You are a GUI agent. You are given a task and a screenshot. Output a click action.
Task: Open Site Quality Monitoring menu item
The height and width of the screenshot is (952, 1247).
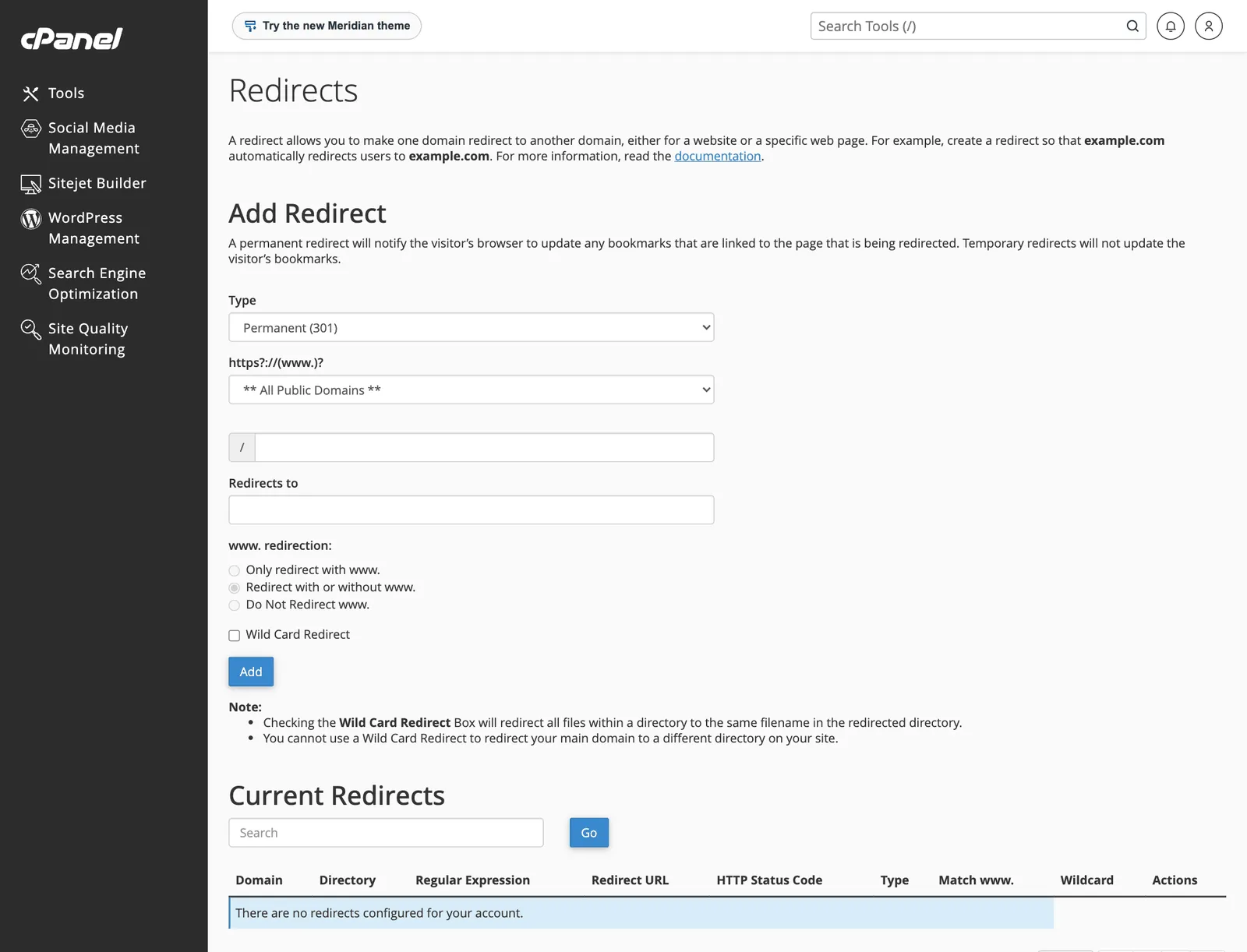pos(88,339)
